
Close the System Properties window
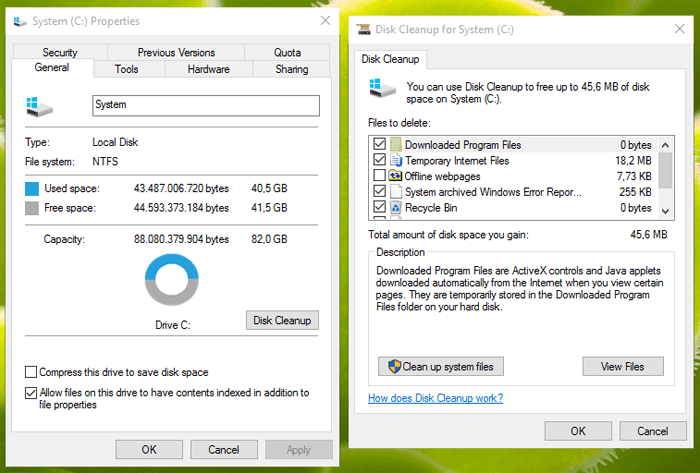tap(325, 21)
